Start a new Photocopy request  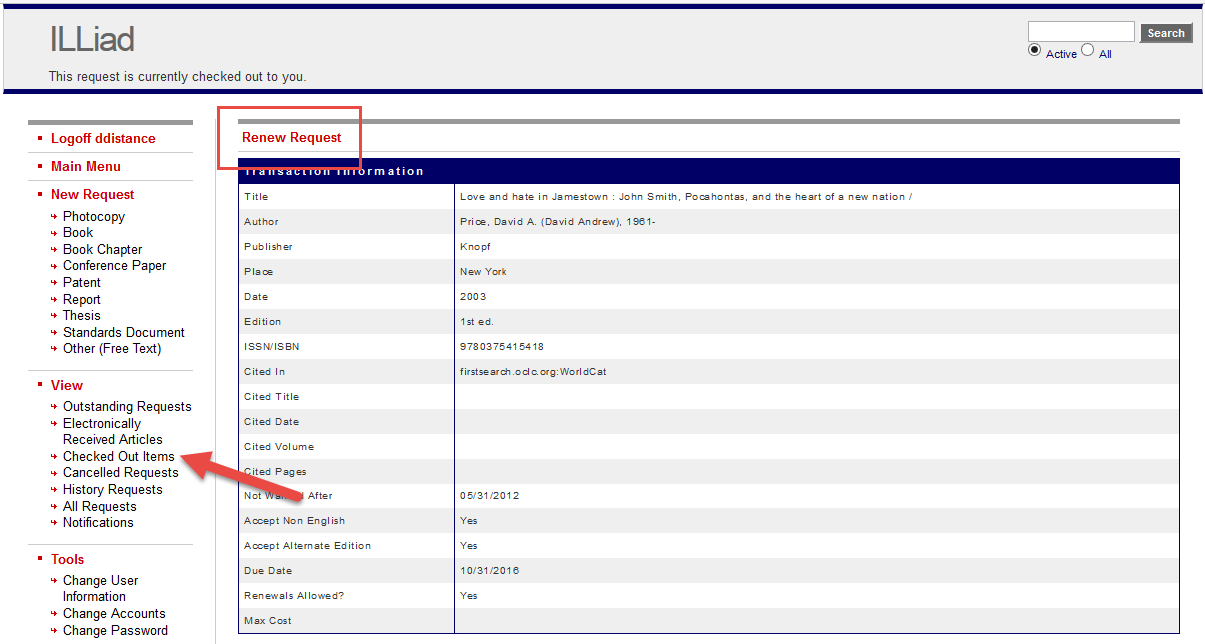click(93, 216)
